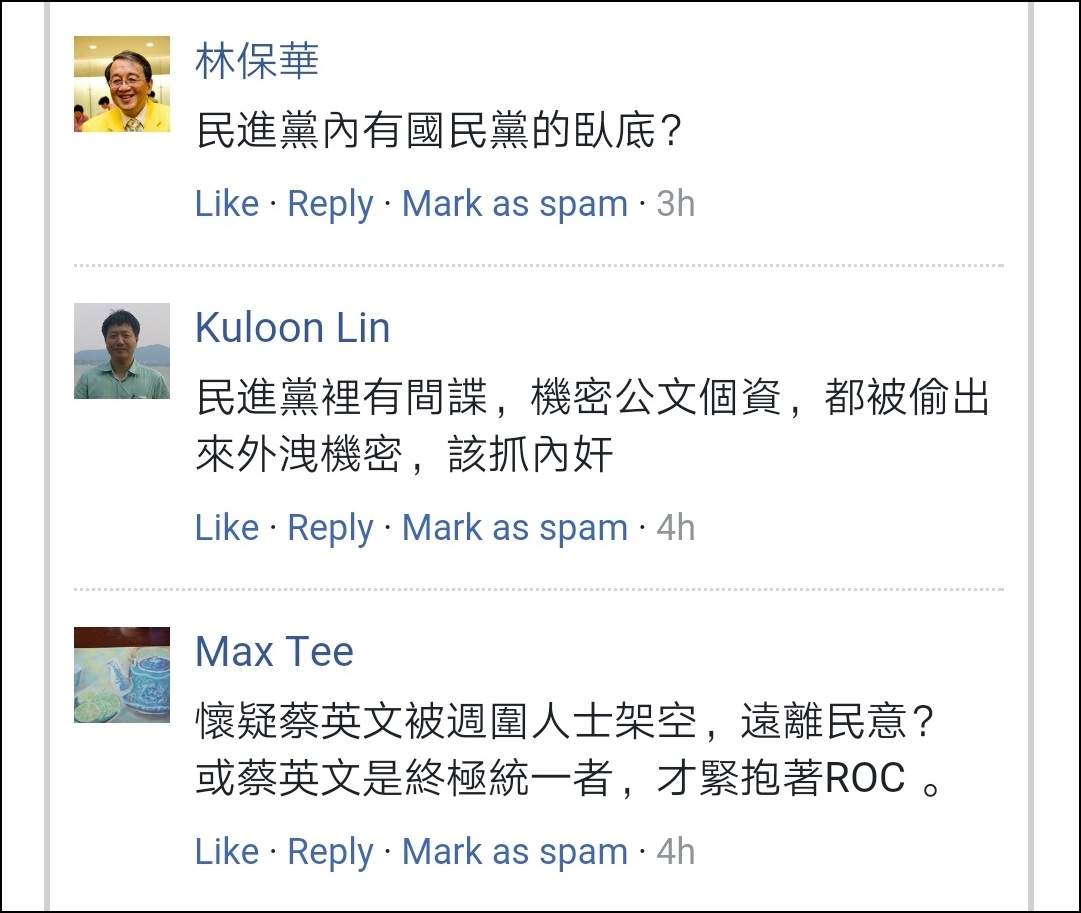Select Max Tee's comment text about 蔡英文

[566, 750]
